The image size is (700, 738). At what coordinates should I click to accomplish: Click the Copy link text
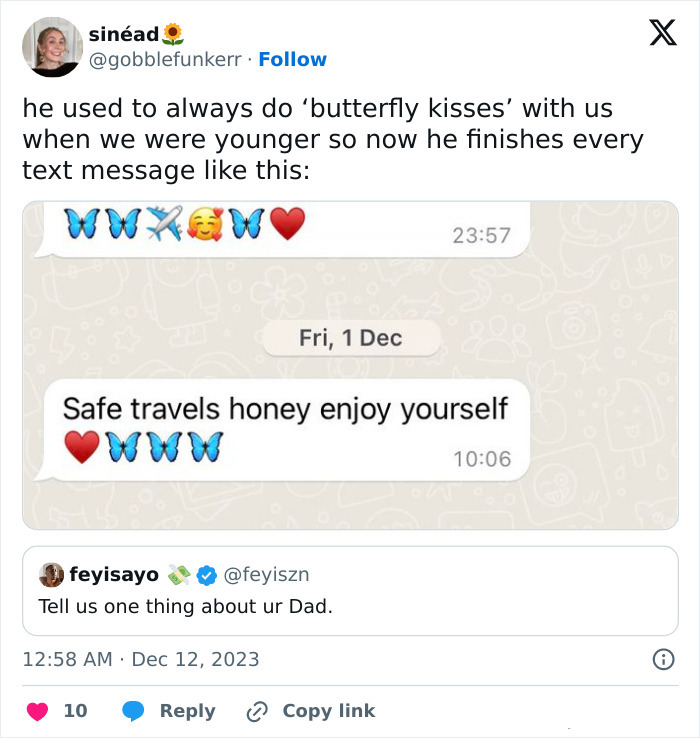[328, 711]
